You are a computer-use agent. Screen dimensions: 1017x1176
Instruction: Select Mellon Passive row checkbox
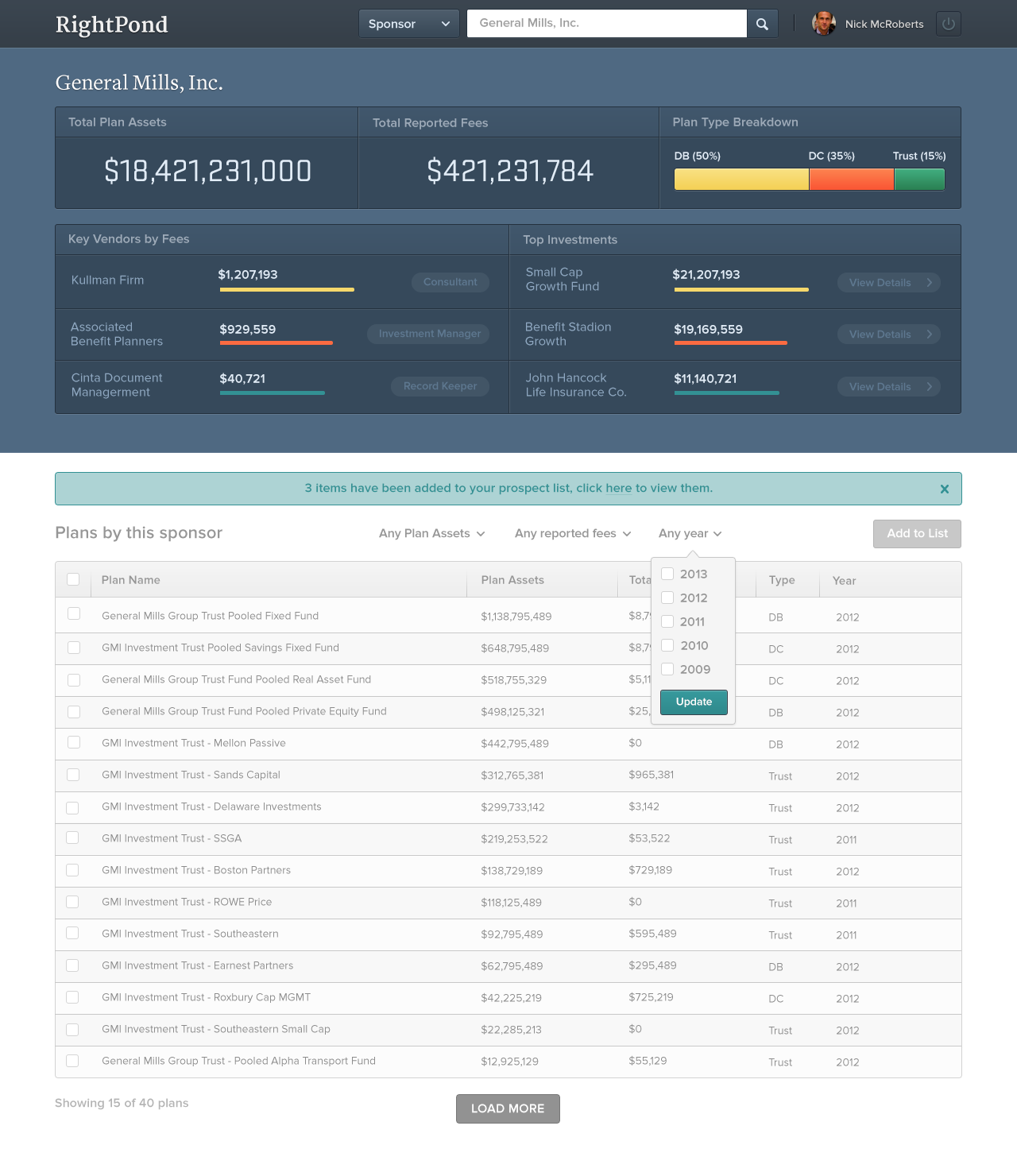(74, 742)
